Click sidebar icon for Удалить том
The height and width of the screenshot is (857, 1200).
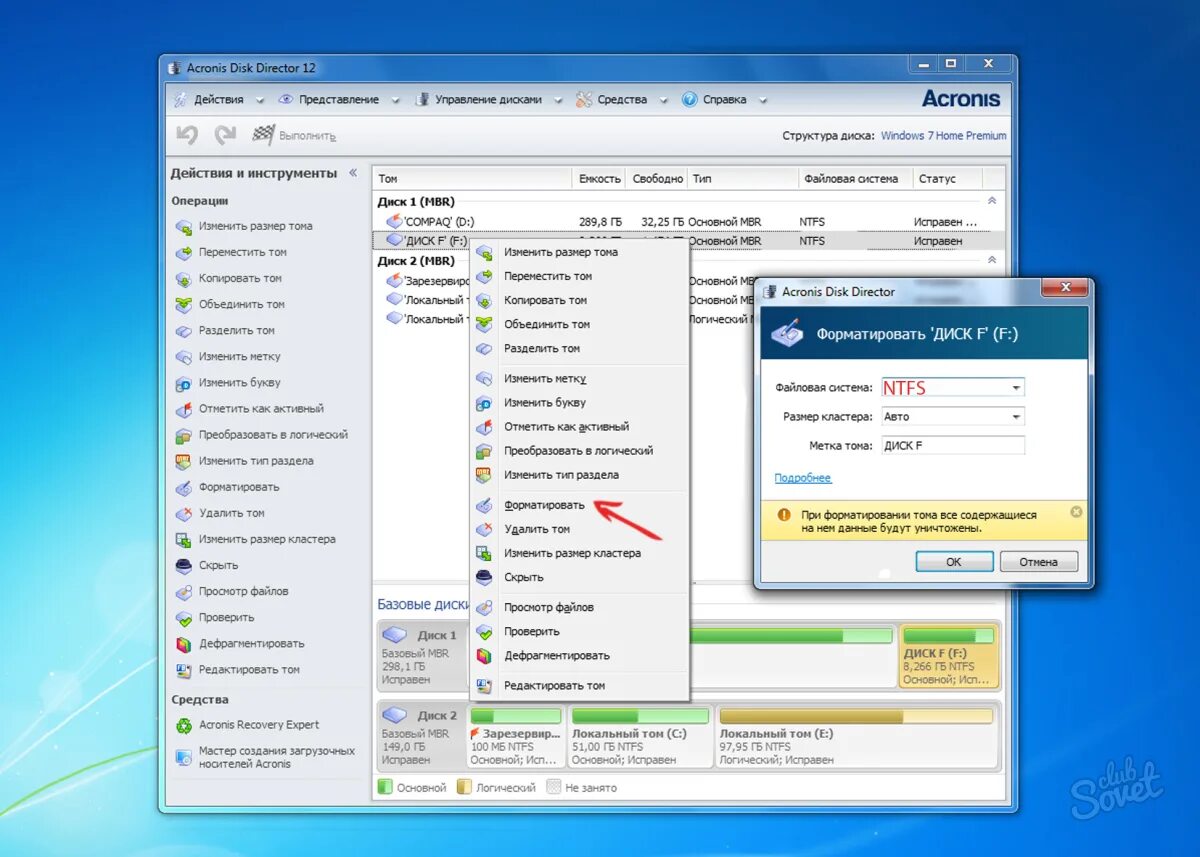(183, 514)
